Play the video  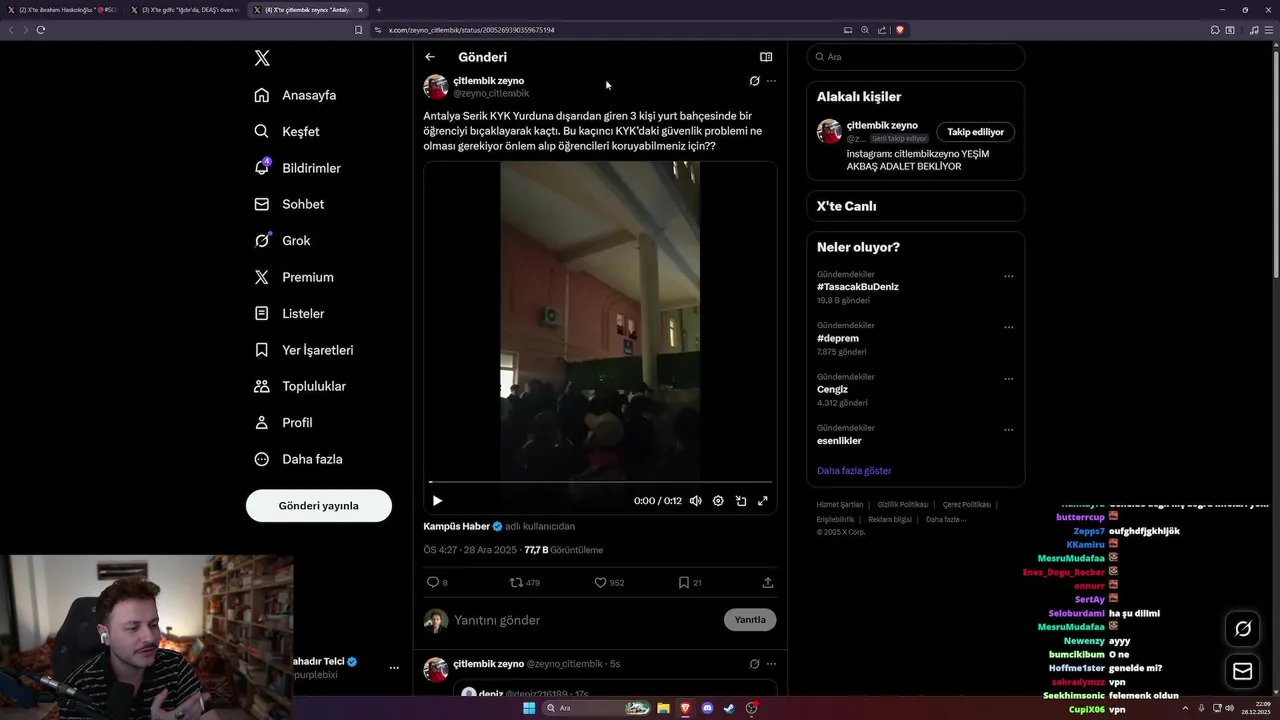pyautogui.click(x=437, y=501)
